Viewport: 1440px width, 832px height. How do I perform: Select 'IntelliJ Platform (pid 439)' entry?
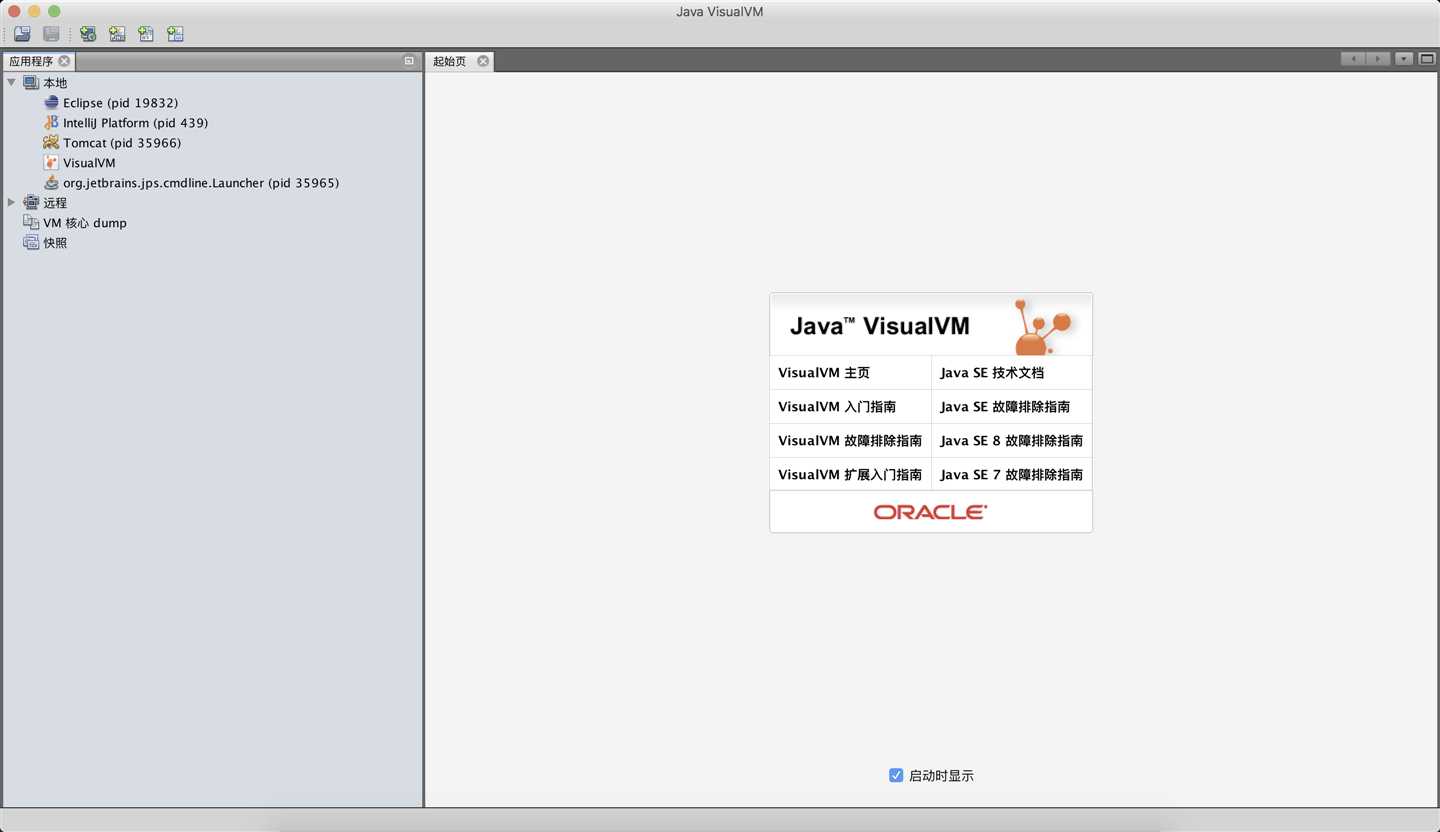click(135, 123)
